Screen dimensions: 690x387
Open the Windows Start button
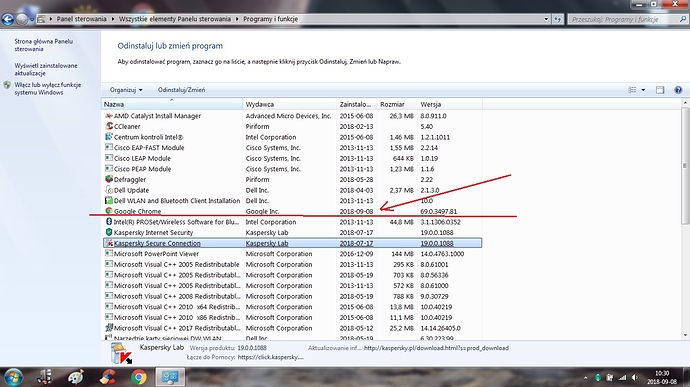click(x=13, y=377)
